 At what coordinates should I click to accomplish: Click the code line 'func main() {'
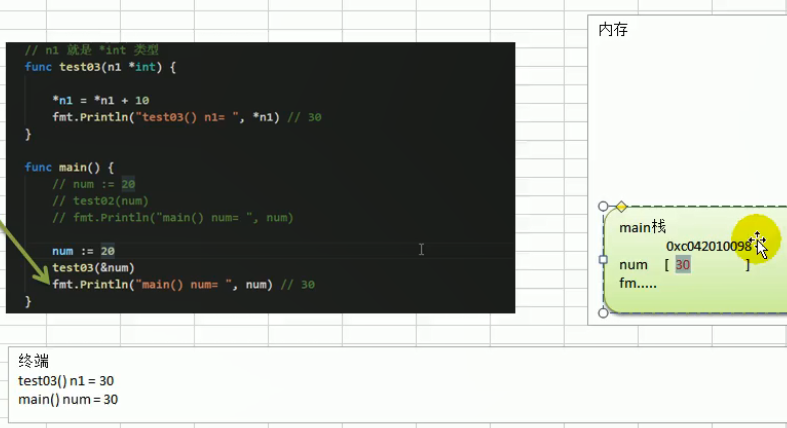69,167
